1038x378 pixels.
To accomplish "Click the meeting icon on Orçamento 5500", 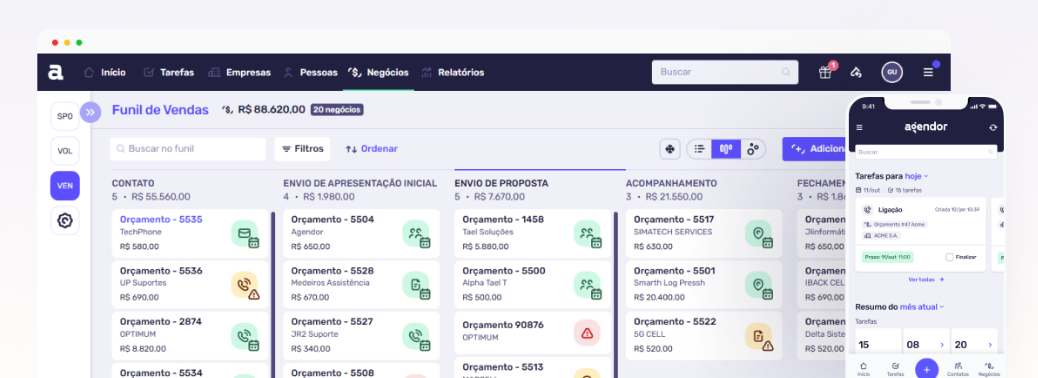I will [x=587, y=285].
